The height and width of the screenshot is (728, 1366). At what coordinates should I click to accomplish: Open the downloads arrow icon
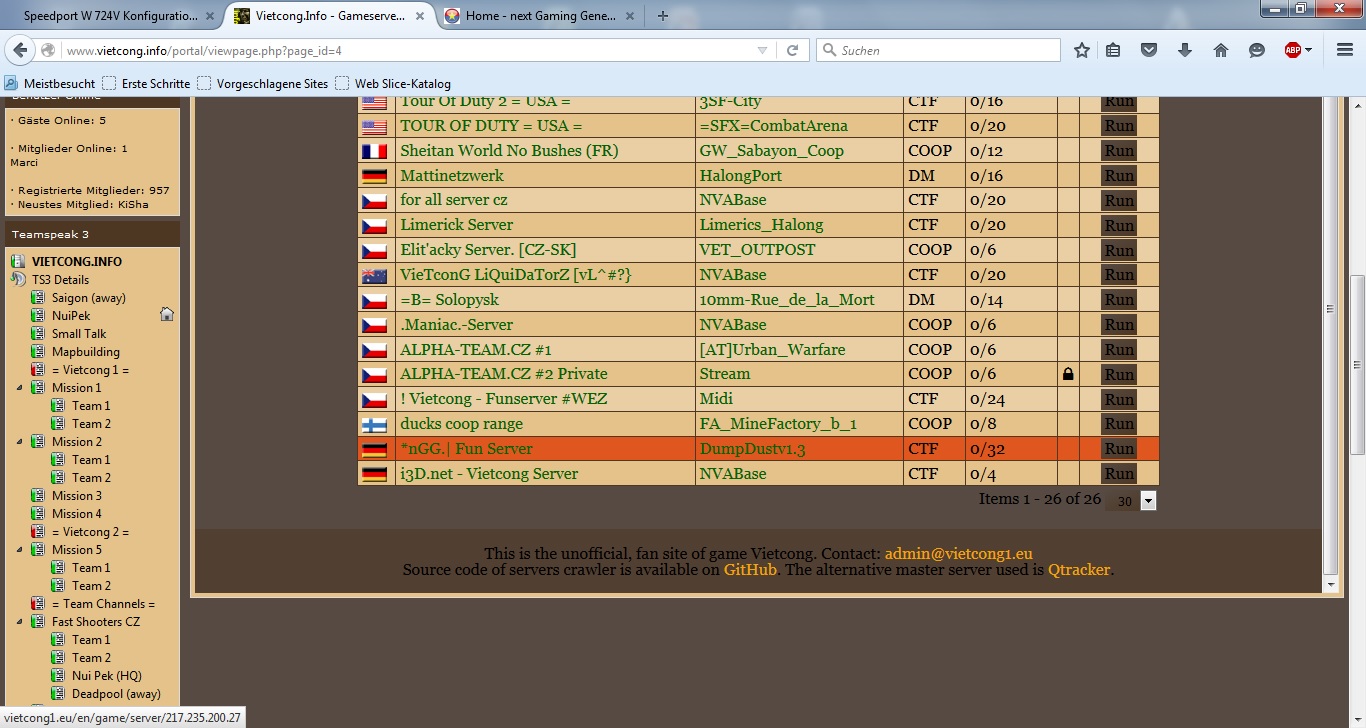tap(1185, 50)
